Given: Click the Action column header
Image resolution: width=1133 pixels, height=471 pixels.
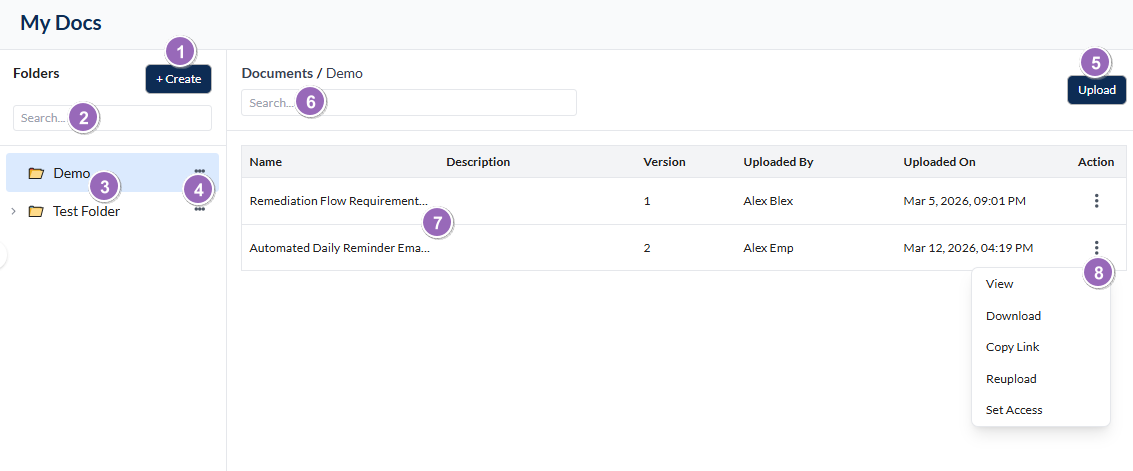Looking at the screenshot, I should [x=1096, y=162].
